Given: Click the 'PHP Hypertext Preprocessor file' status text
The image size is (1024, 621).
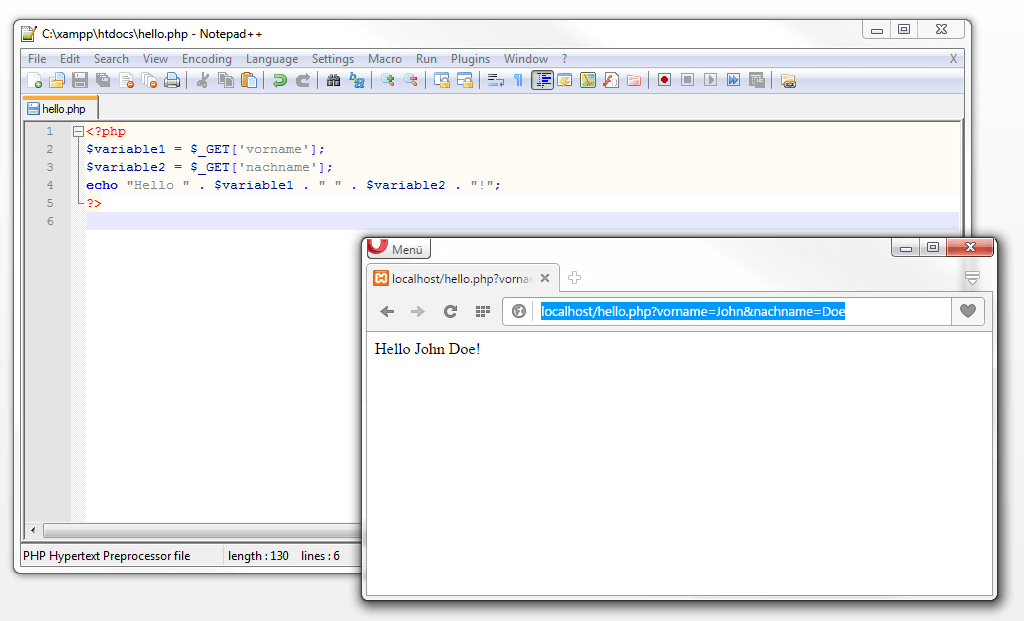Looking at the screenshot, I should 106,556.
